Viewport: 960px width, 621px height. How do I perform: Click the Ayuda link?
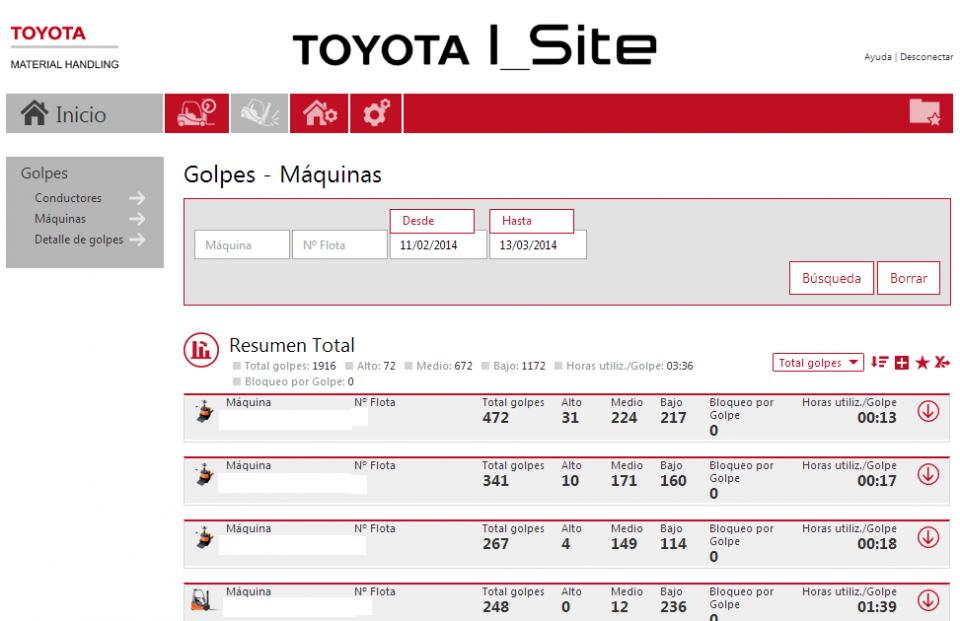[x=877, y=57]
